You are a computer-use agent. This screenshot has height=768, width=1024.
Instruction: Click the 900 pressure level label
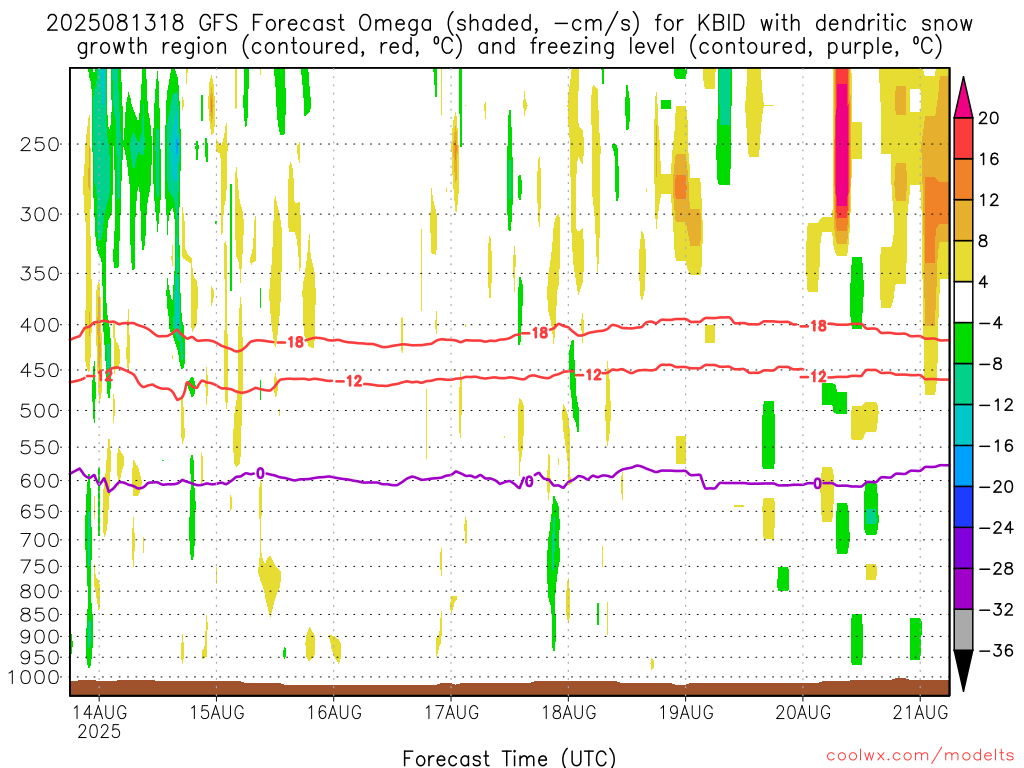click(x=40, y=637)
